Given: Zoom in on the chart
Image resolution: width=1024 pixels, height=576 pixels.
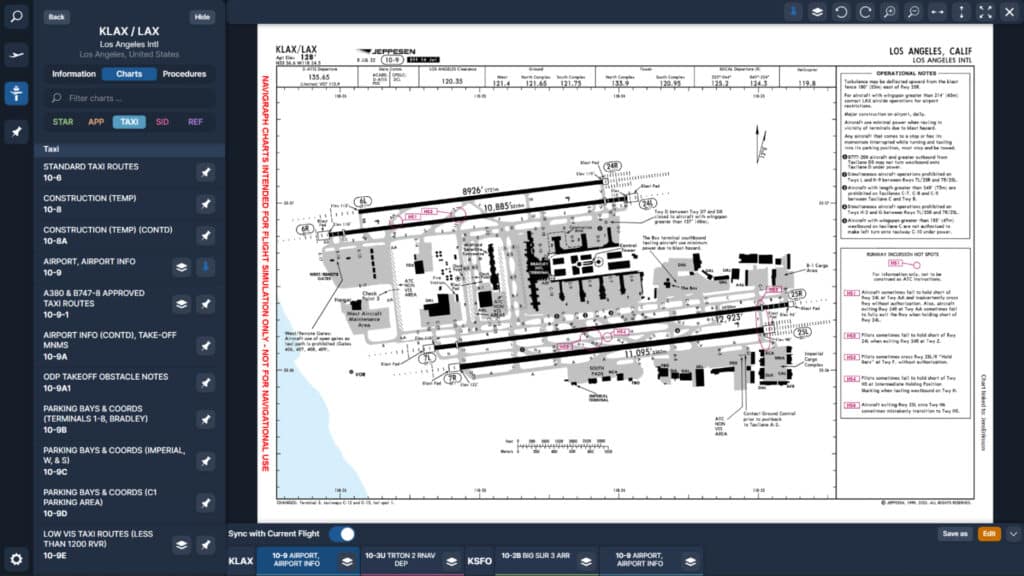Looking at the screenshot, I should point(889,12).
